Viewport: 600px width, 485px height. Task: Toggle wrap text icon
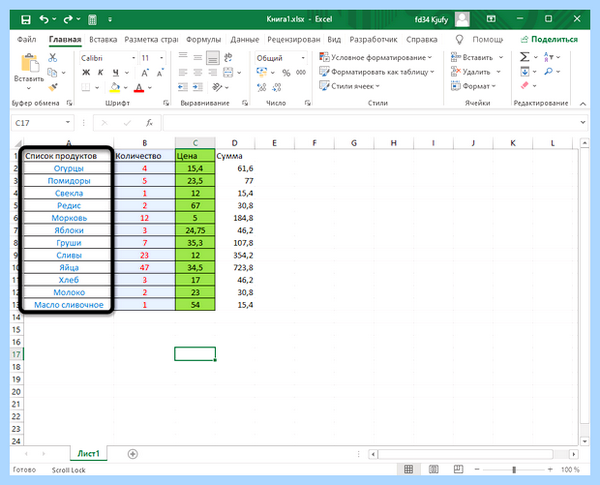coord(228,58)
